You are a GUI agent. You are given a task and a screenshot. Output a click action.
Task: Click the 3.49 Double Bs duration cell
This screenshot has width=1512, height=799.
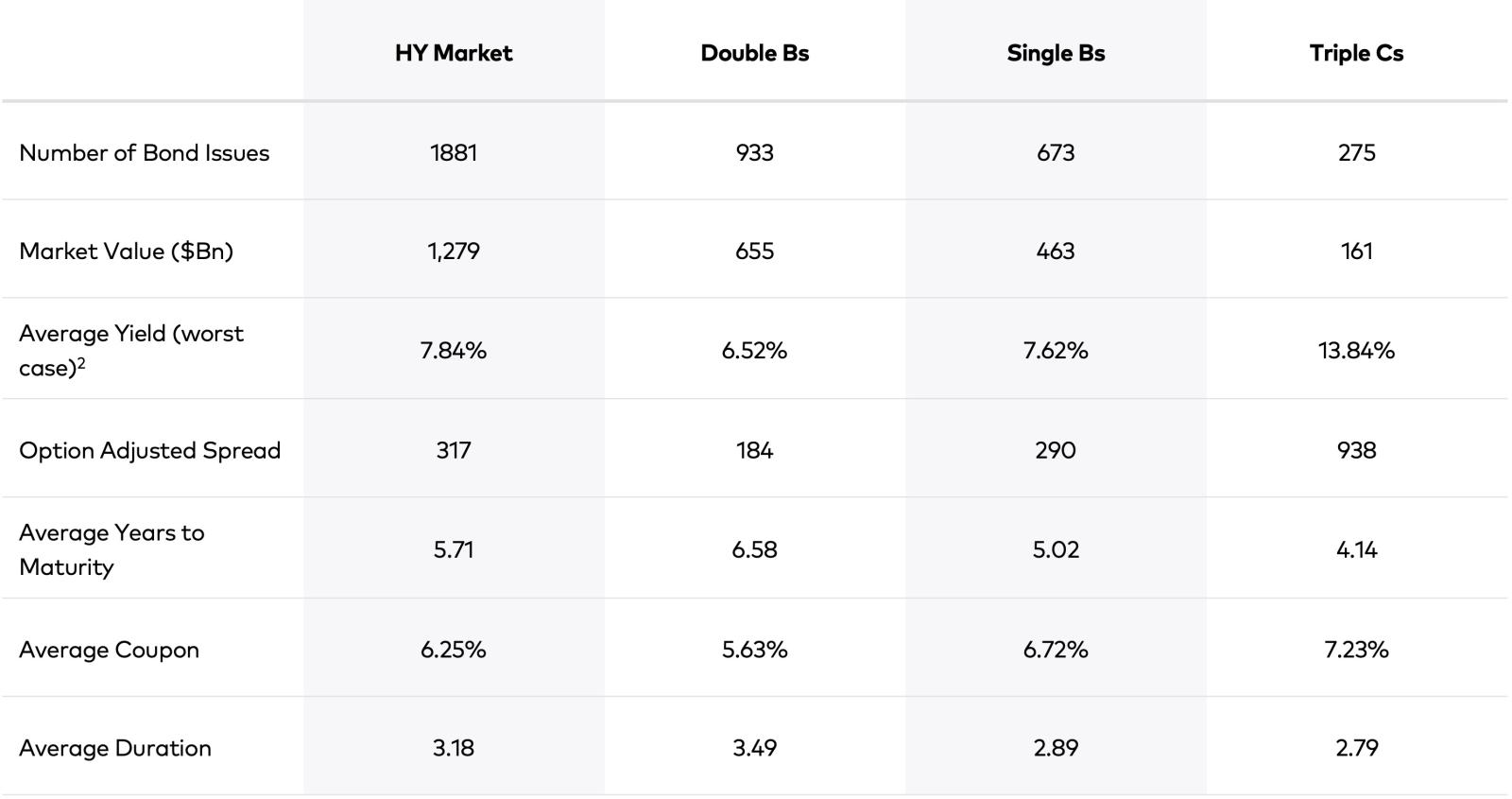754,748
